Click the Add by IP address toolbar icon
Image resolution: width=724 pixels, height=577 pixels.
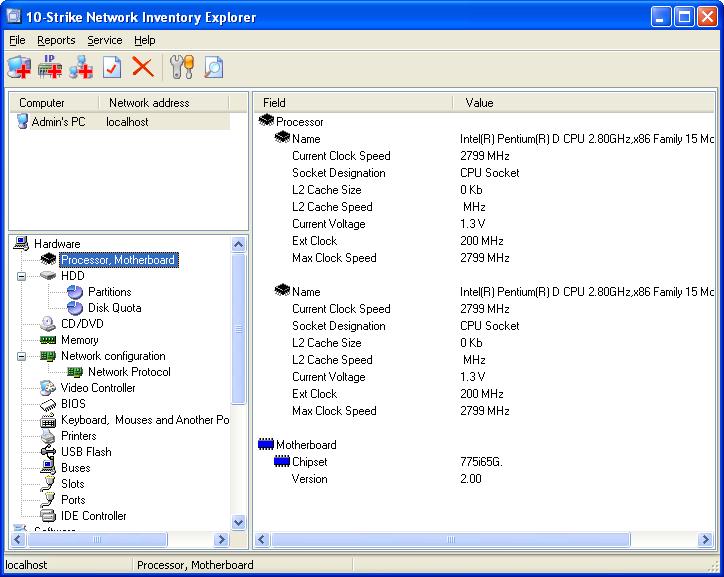(x=50, y=67)
